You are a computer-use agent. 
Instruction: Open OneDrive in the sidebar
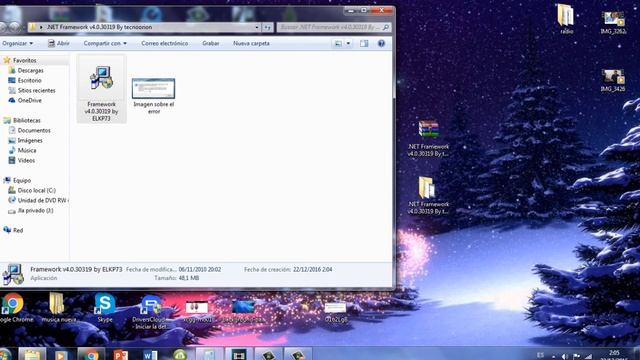[29, 100]
